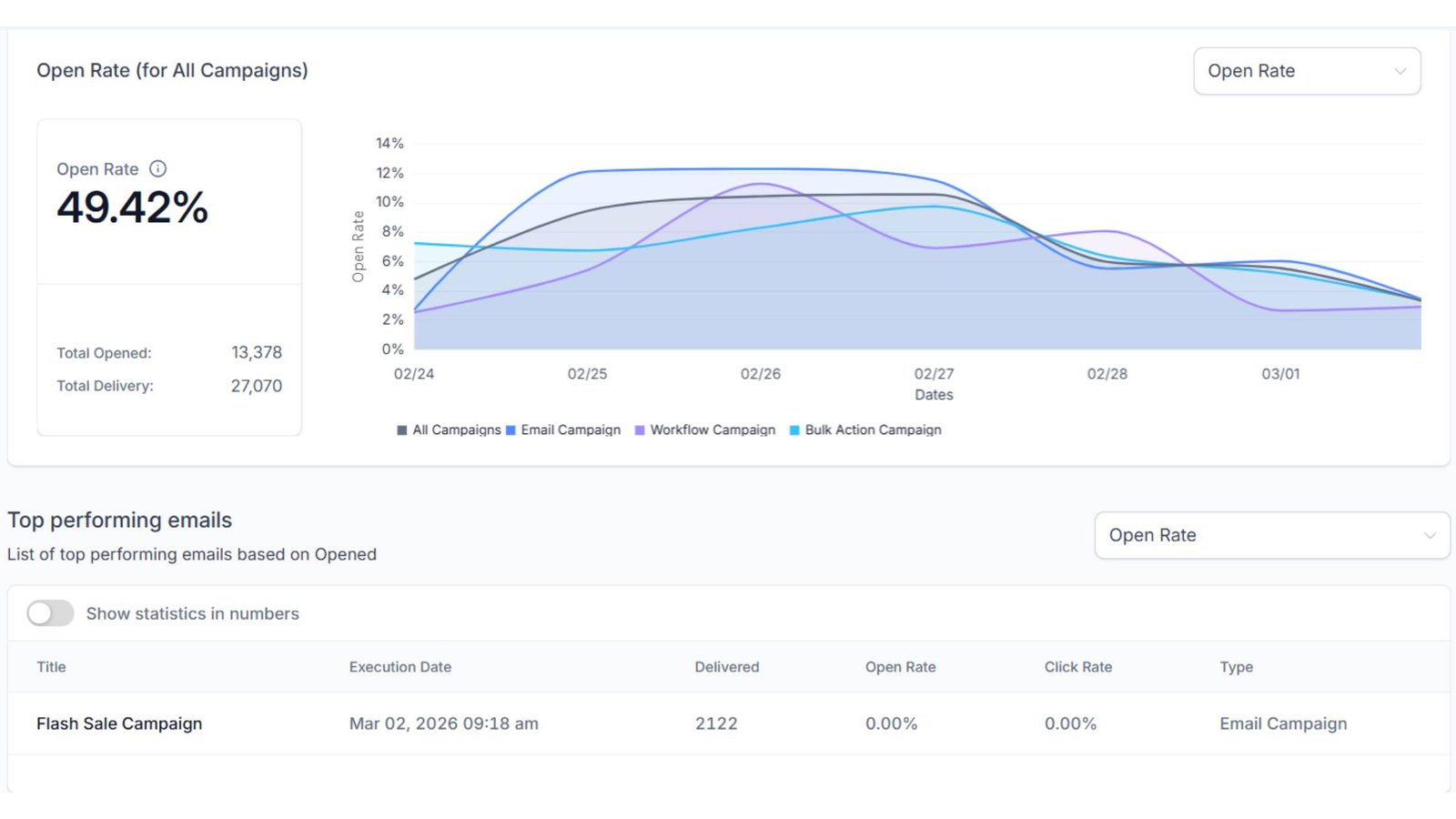Screen dimensions: 1456x819
Task: Select the 03/01 date label on the chart
Action: click(1280, 374)
